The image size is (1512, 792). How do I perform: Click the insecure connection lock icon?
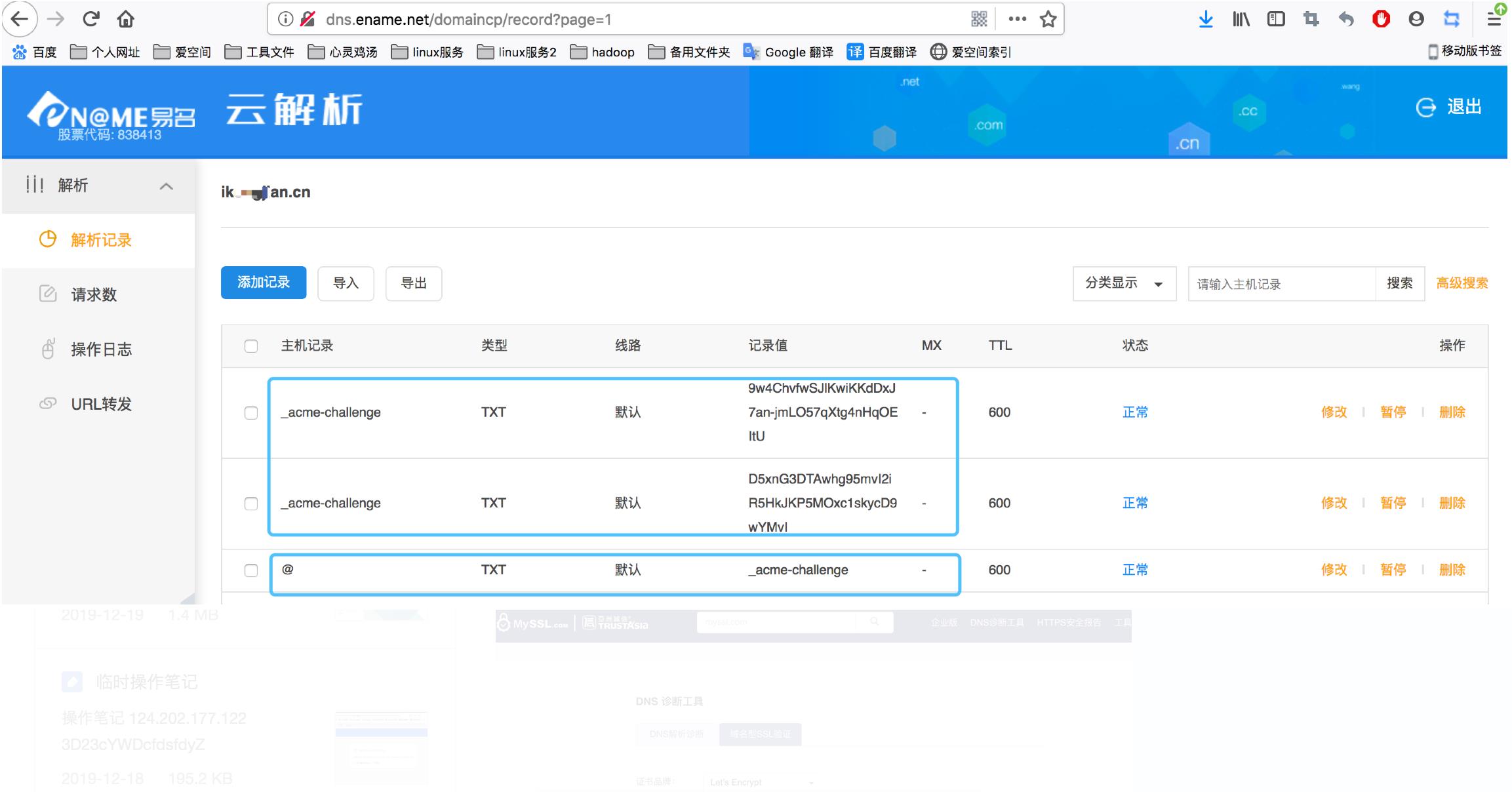pyautogui.click(x=307, y=19)
